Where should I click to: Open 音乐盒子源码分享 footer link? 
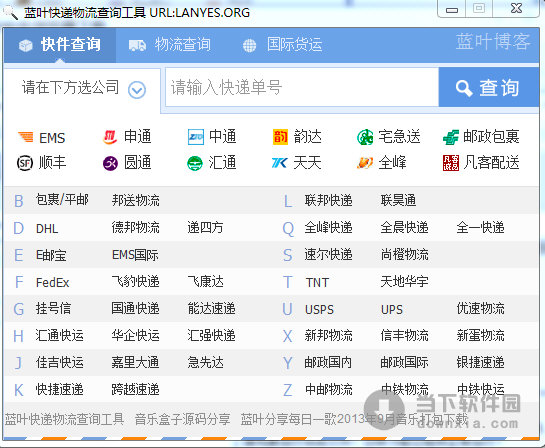[x=182, y=419]
